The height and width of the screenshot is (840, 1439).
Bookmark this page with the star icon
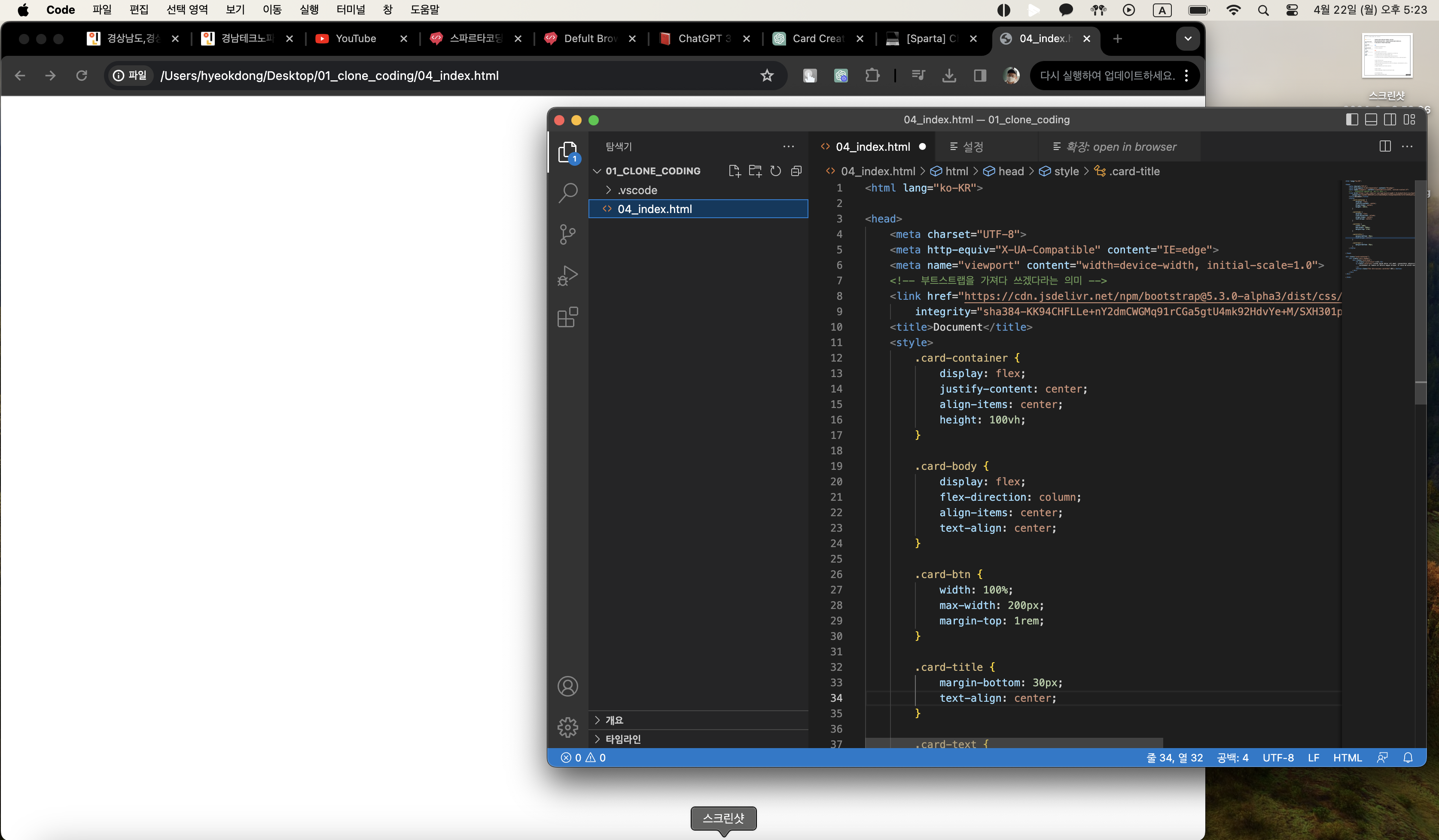pyautogui.click(x=767, y=76)
